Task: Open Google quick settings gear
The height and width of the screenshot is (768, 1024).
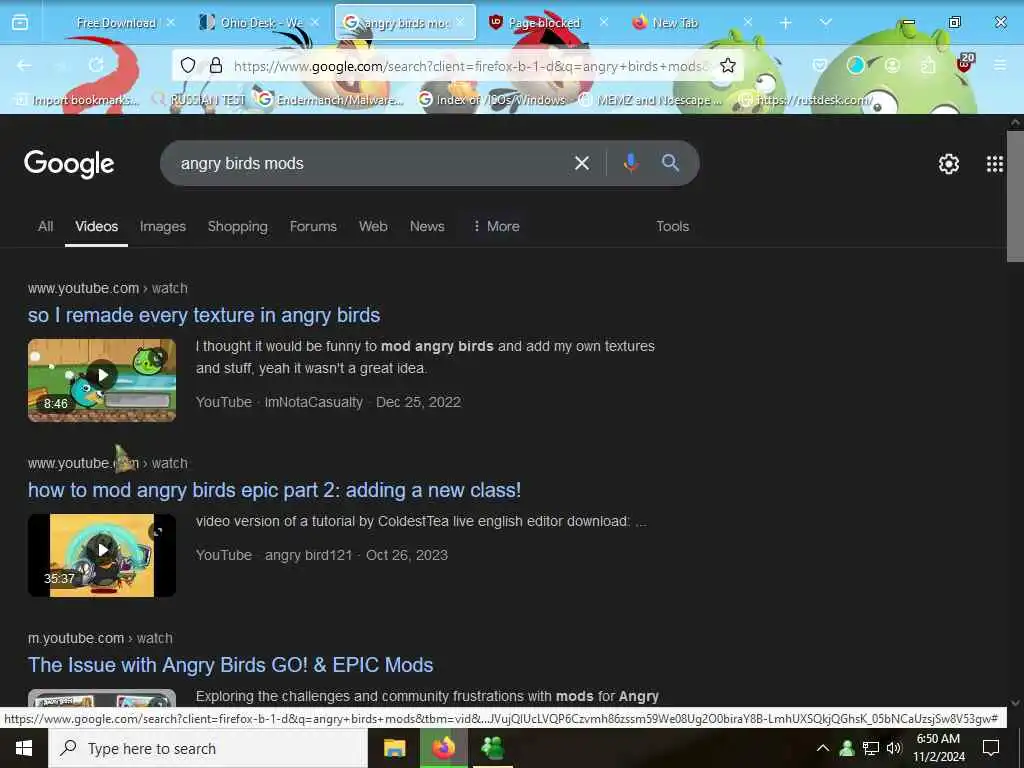Action: [948, 164]
